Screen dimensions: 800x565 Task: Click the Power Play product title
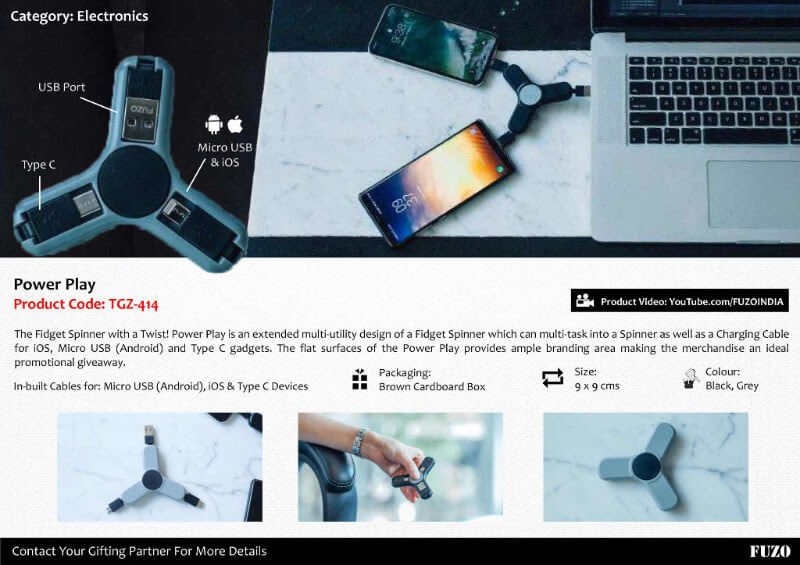click(55, 284)
